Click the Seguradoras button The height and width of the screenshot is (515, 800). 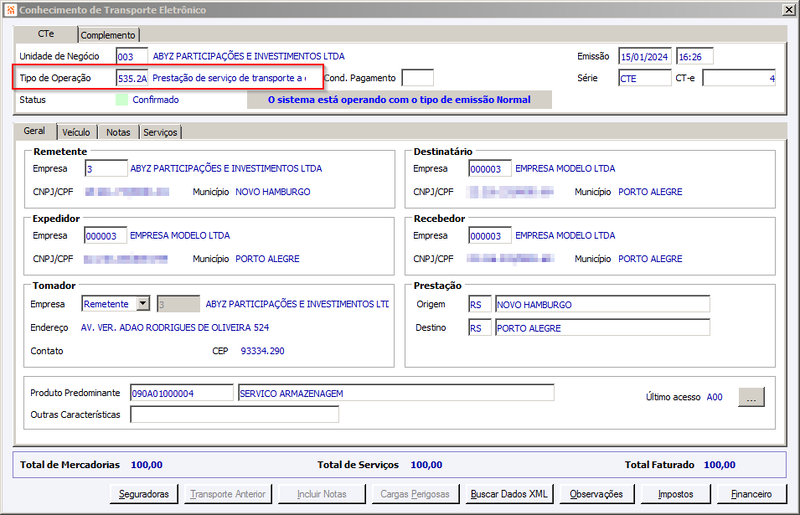coord(144,494)
